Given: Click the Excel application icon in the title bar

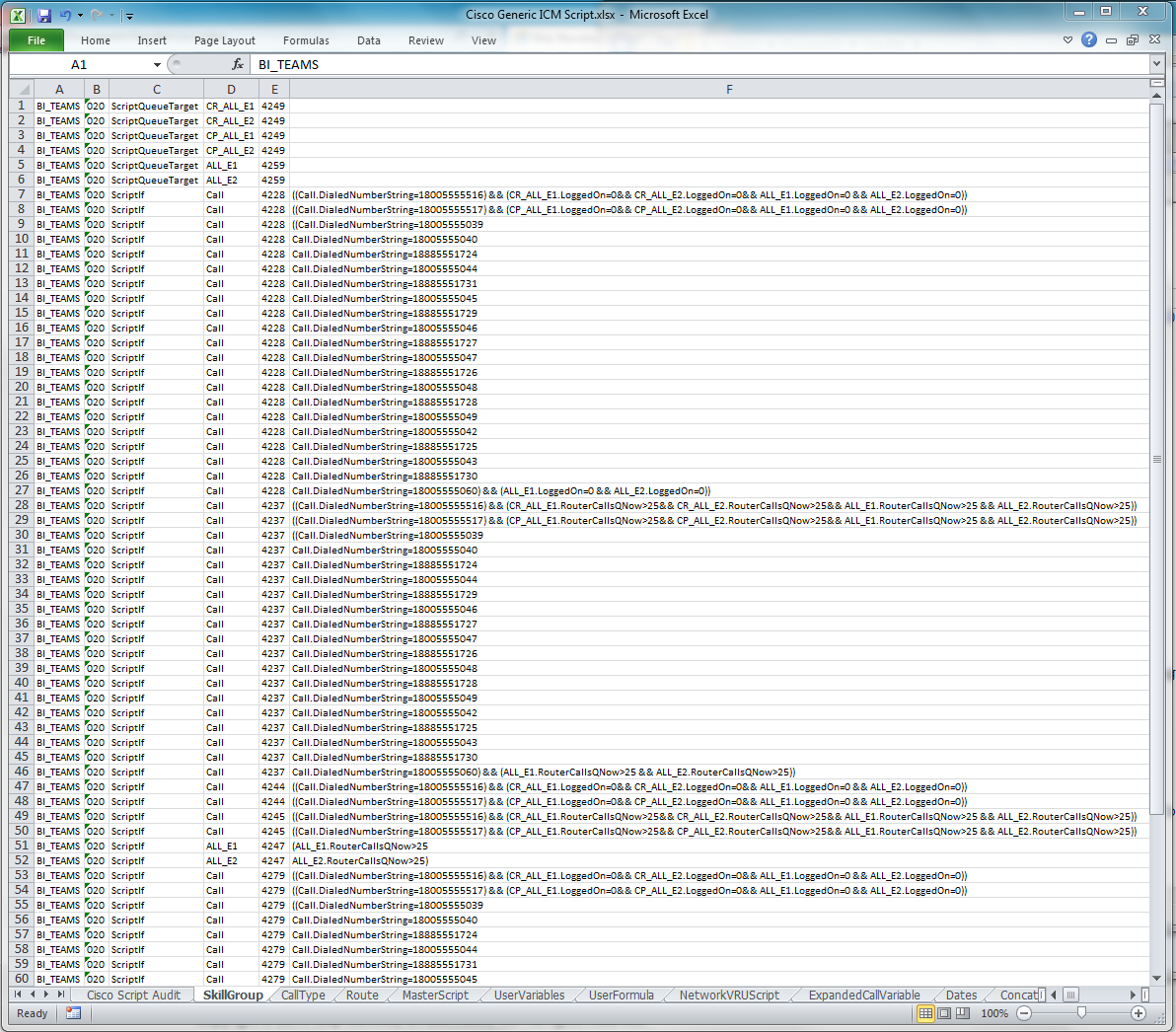Looking at the screenshot, I should pos(18,15).
